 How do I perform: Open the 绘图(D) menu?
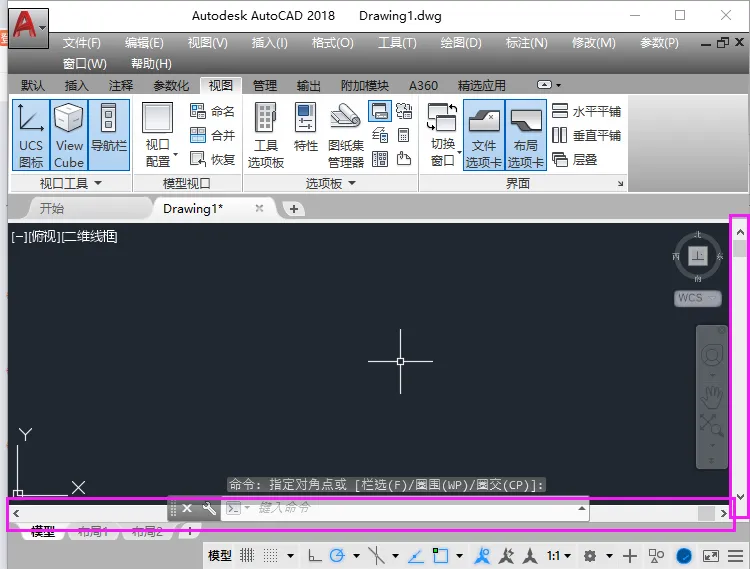pyautogui.click(x=461, y=43)
